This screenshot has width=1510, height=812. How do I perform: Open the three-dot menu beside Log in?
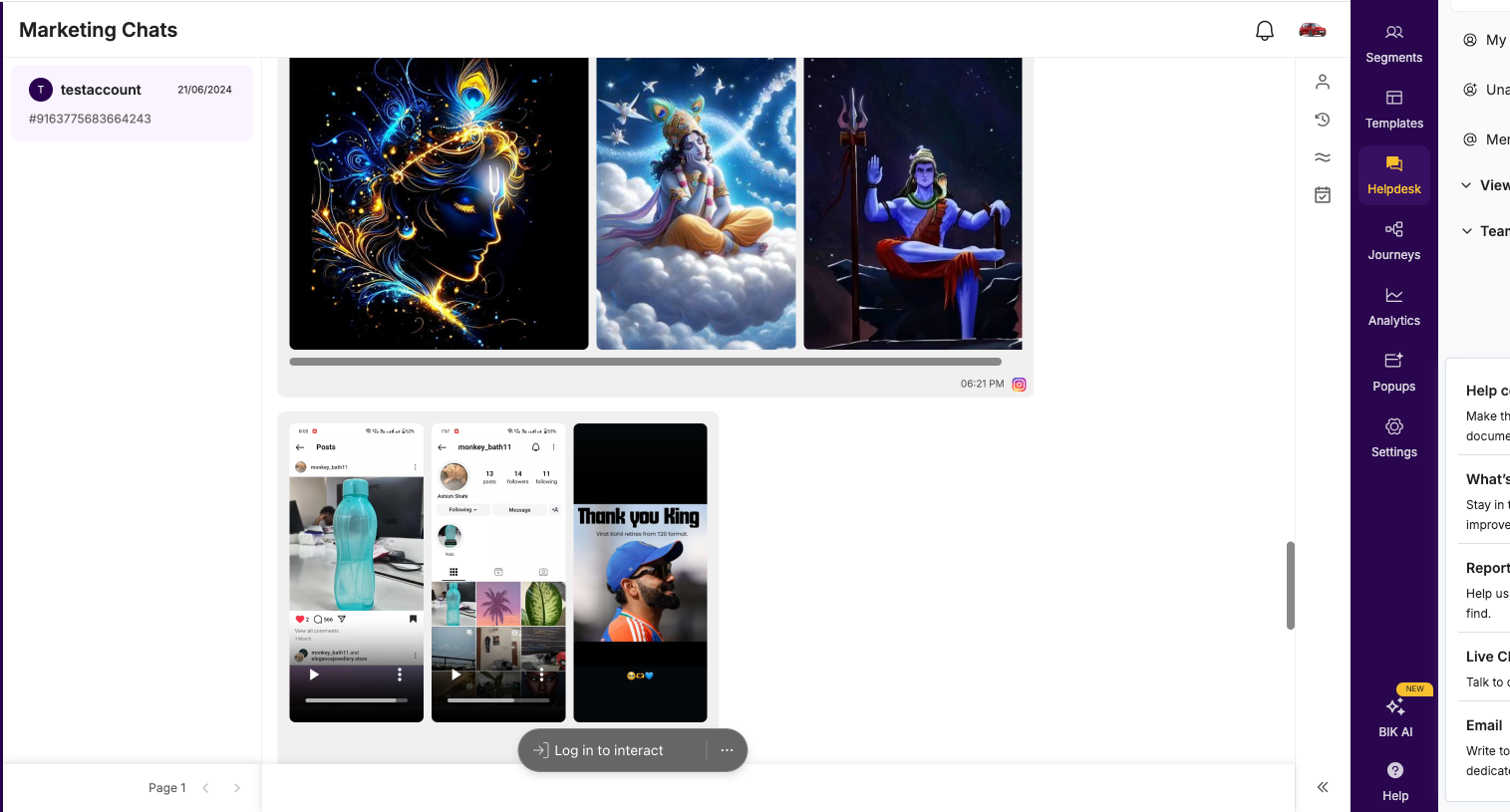pyautogui.click(x=727, y=750)
